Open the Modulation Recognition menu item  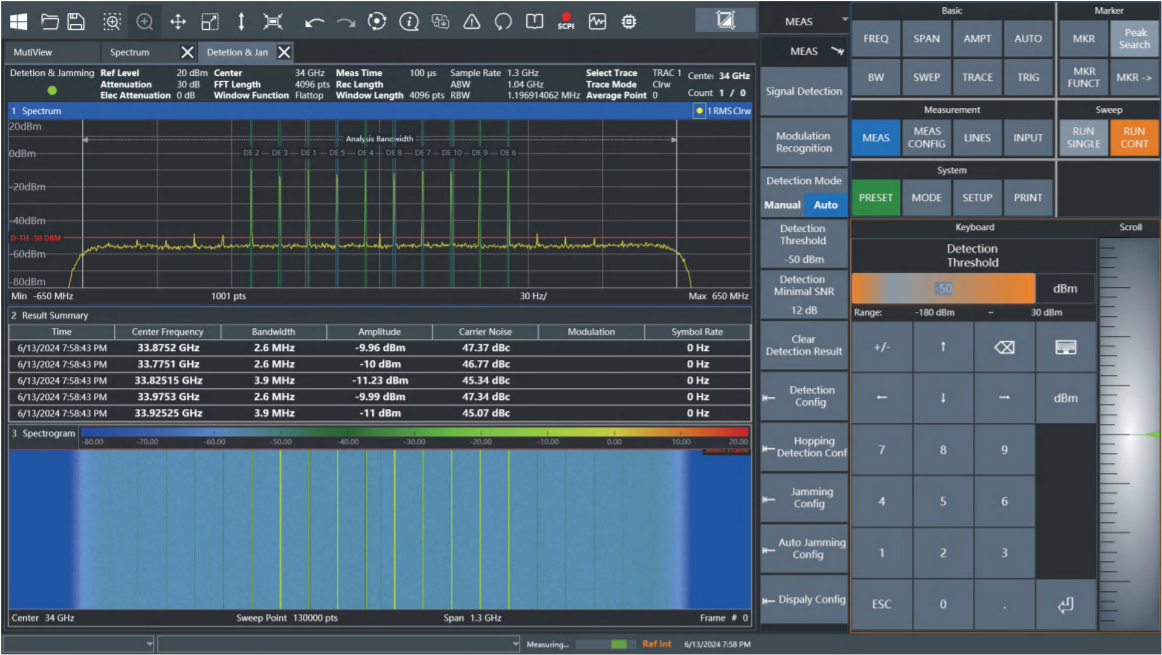[x=804, y=142]
